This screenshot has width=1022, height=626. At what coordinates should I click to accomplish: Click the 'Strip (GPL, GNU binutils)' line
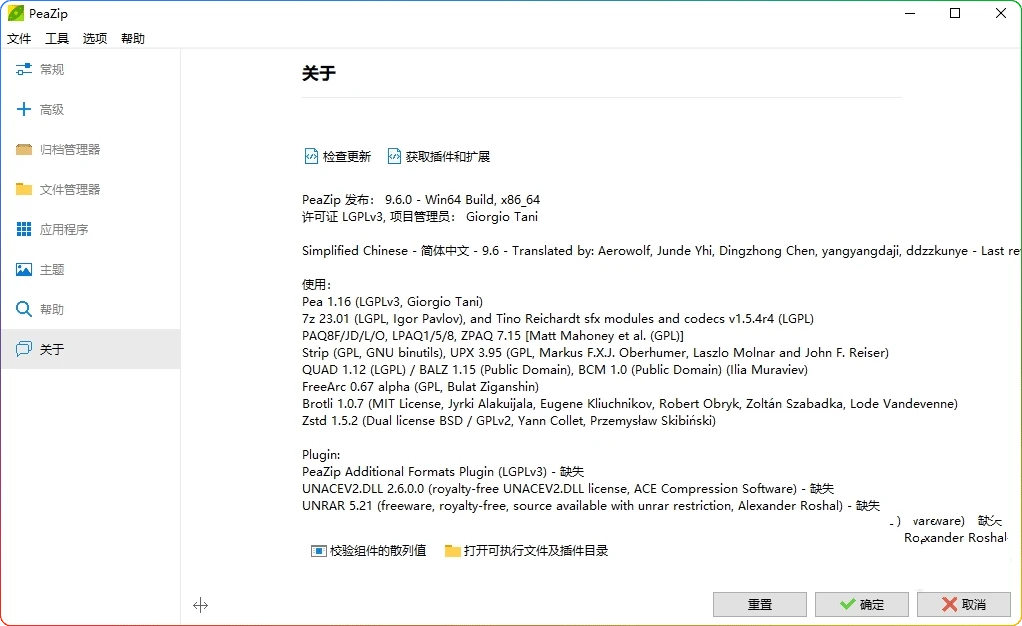click(596, 352)
